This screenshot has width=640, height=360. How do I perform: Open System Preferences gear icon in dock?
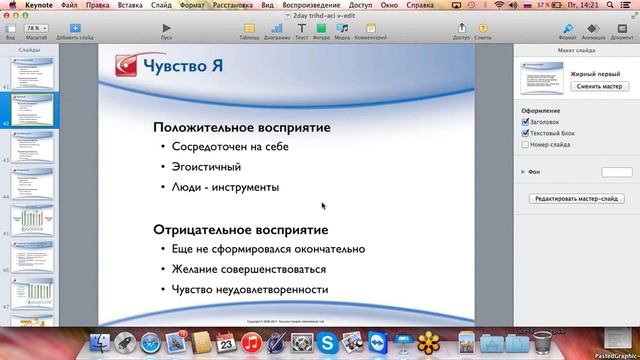tap(302, 342)
